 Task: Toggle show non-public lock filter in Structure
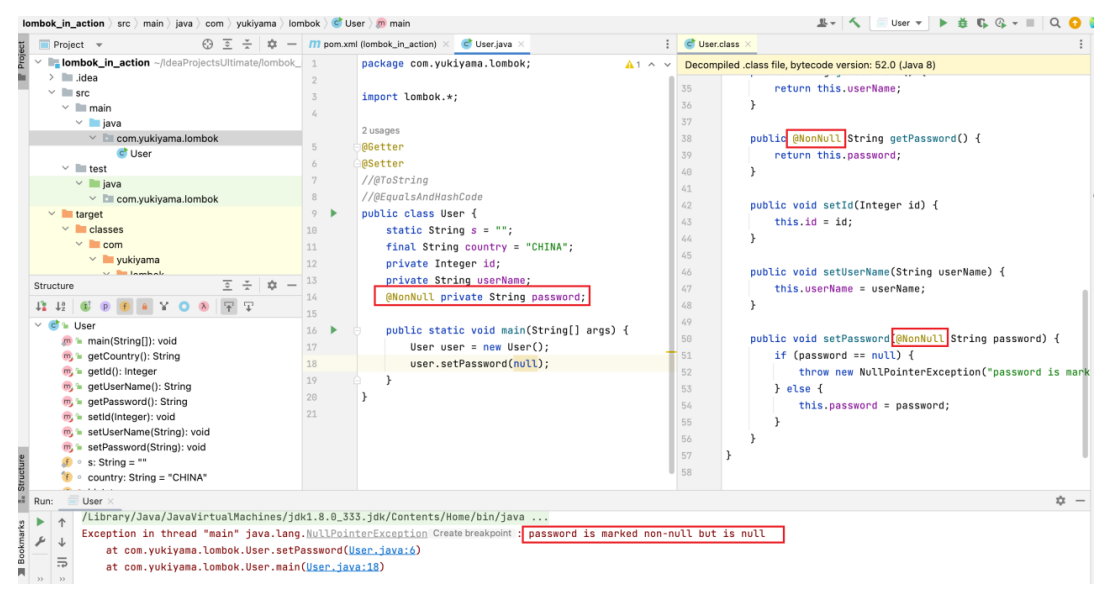tap(144, 306)
